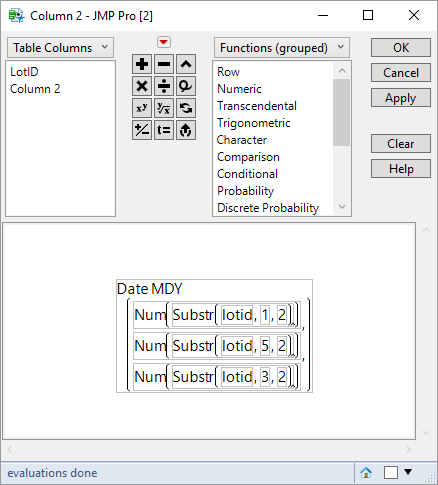Image resolution: width=438 pixels, height=485 pixels.
Task: Click the divide operator button
Action: coord(164,86)
